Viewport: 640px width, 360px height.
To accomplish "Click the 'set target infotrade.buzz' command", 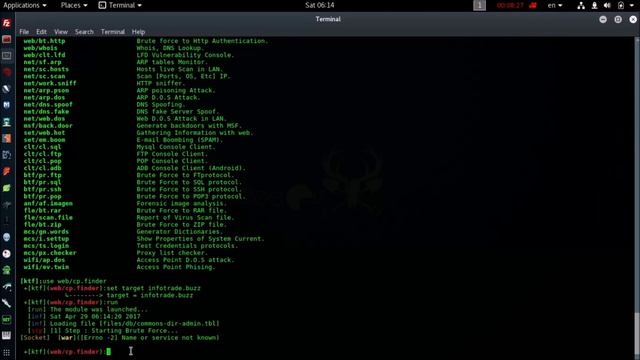I will tap(153, 288).
